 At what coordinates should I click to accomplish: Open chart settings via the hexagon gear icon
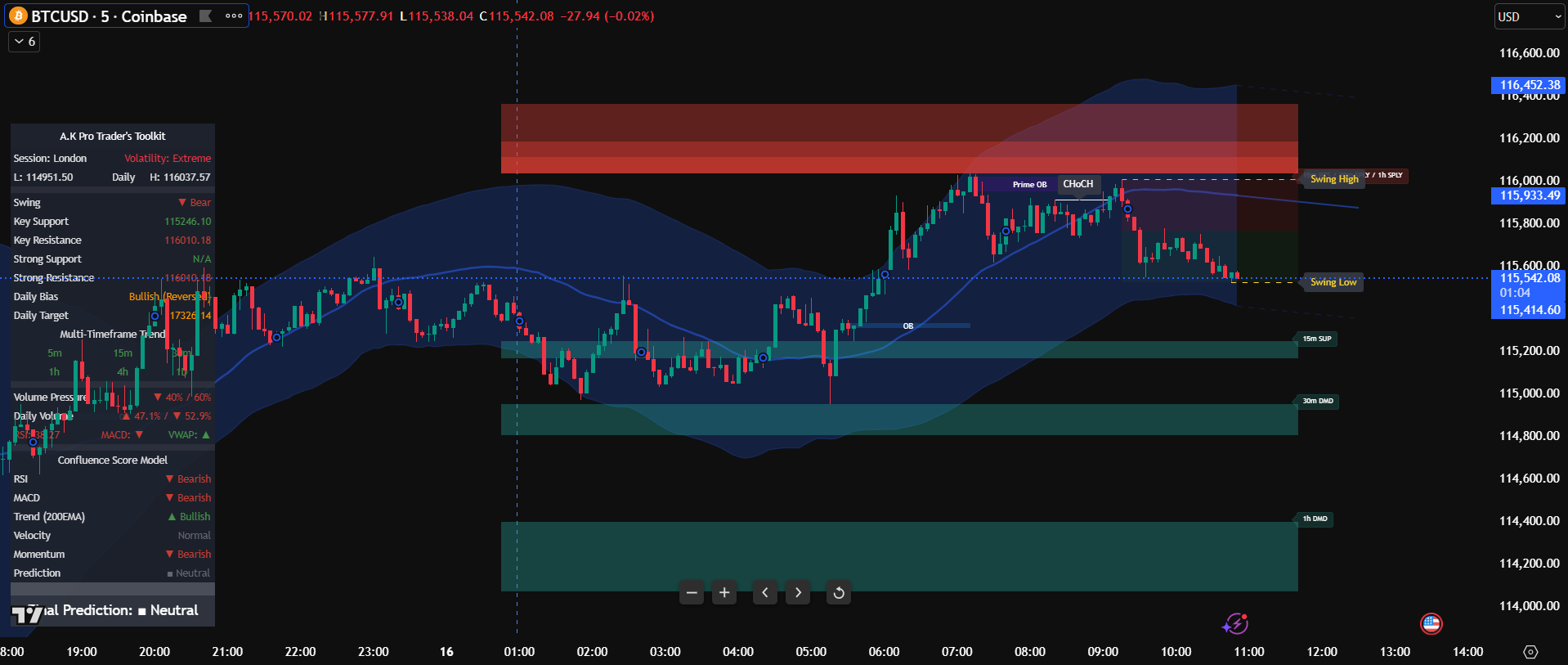(1530, 652)
